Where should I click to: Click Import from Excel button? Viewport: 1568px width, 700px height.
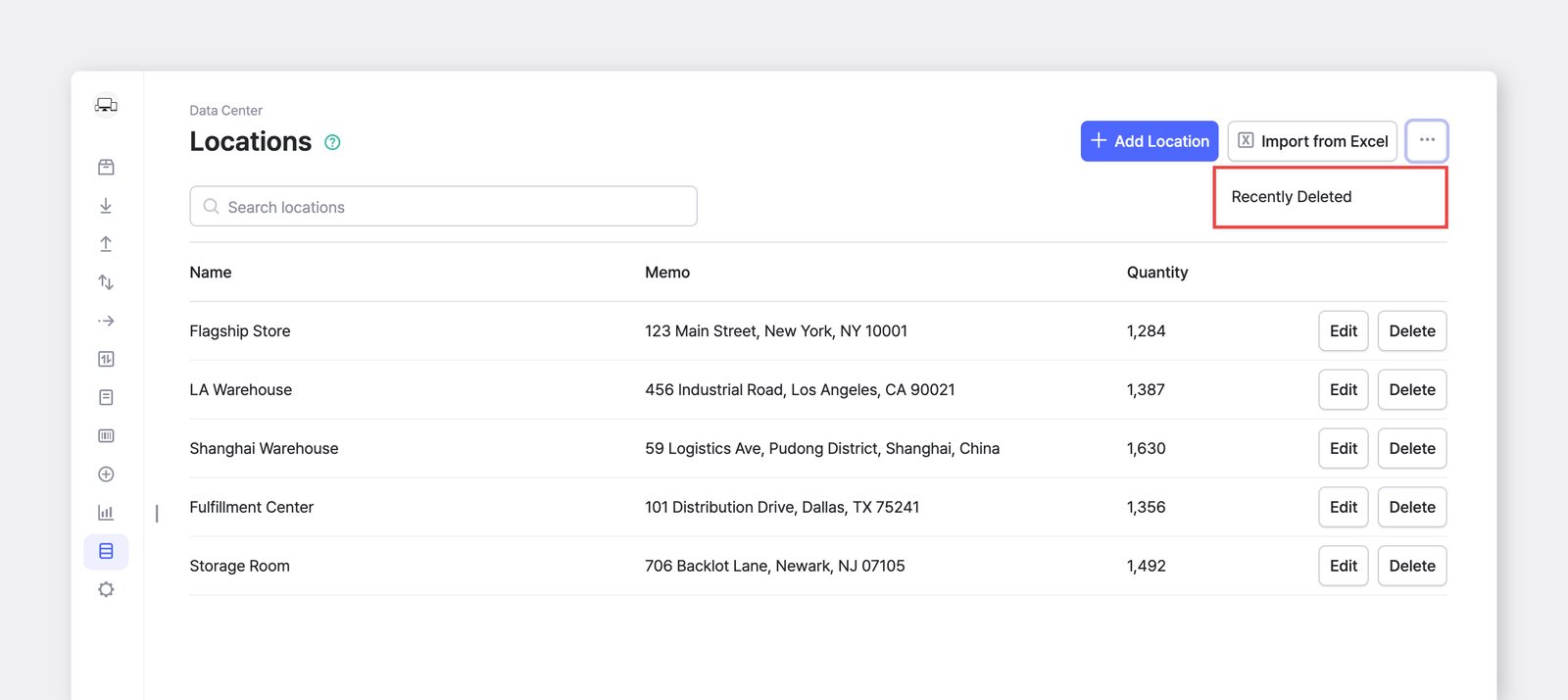tap(1312, 141)
